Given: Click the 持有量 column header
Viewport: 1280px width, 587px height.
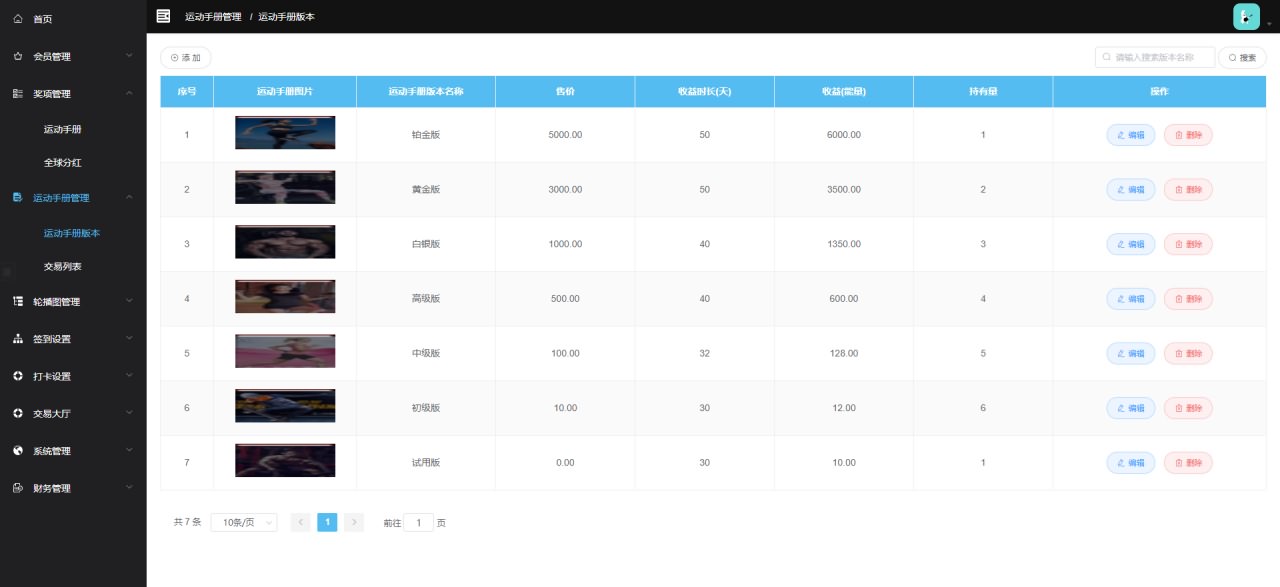Looking at the screenshot, I should pos(983,91).
